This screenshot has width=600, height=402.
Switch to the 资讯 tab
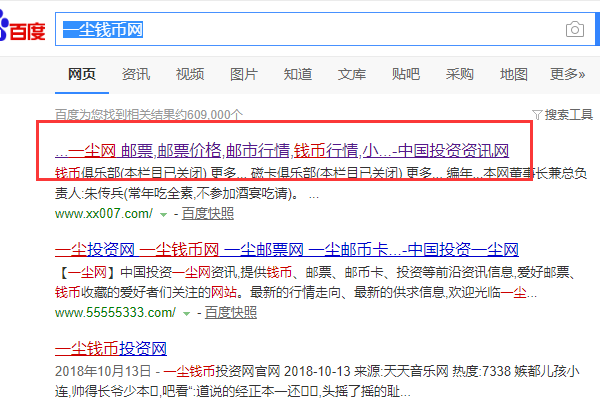click(x=136, y=74)
